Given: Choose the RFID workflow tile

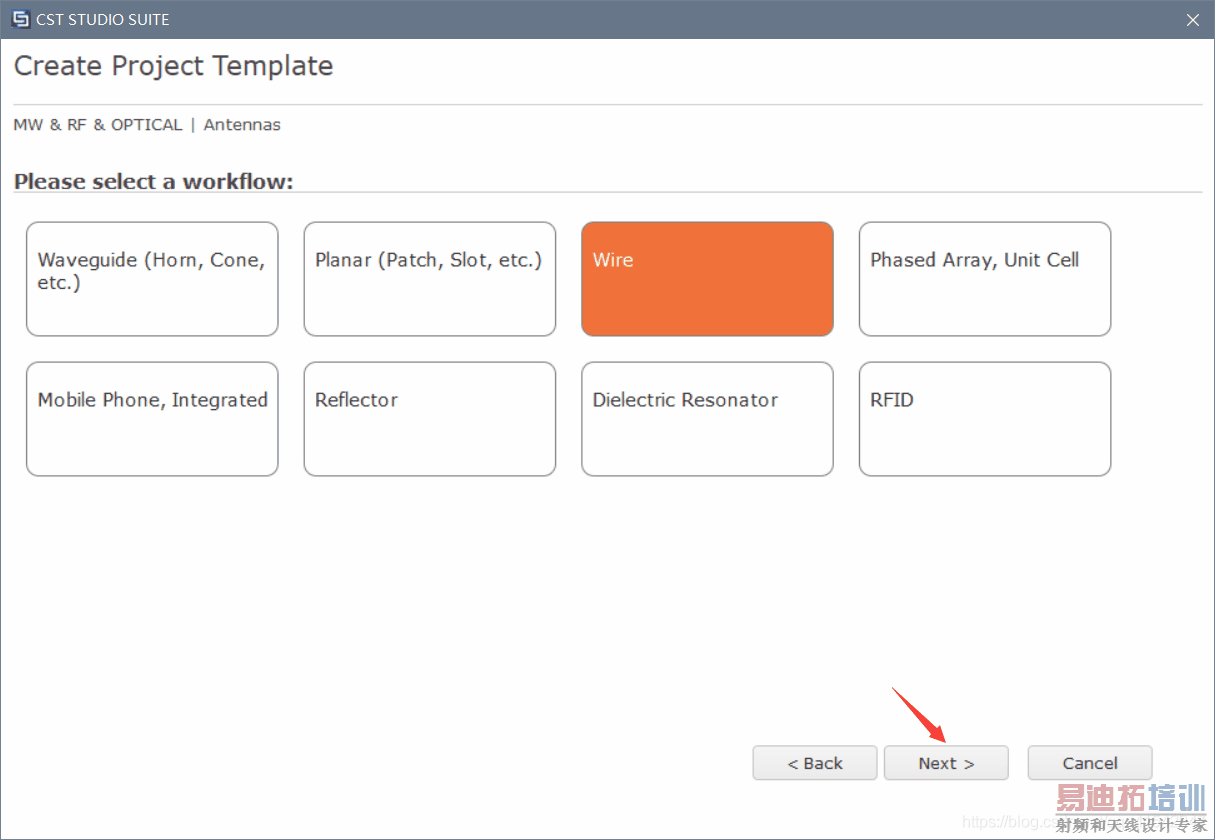Looking at the screenshot, I should [985, 419].
